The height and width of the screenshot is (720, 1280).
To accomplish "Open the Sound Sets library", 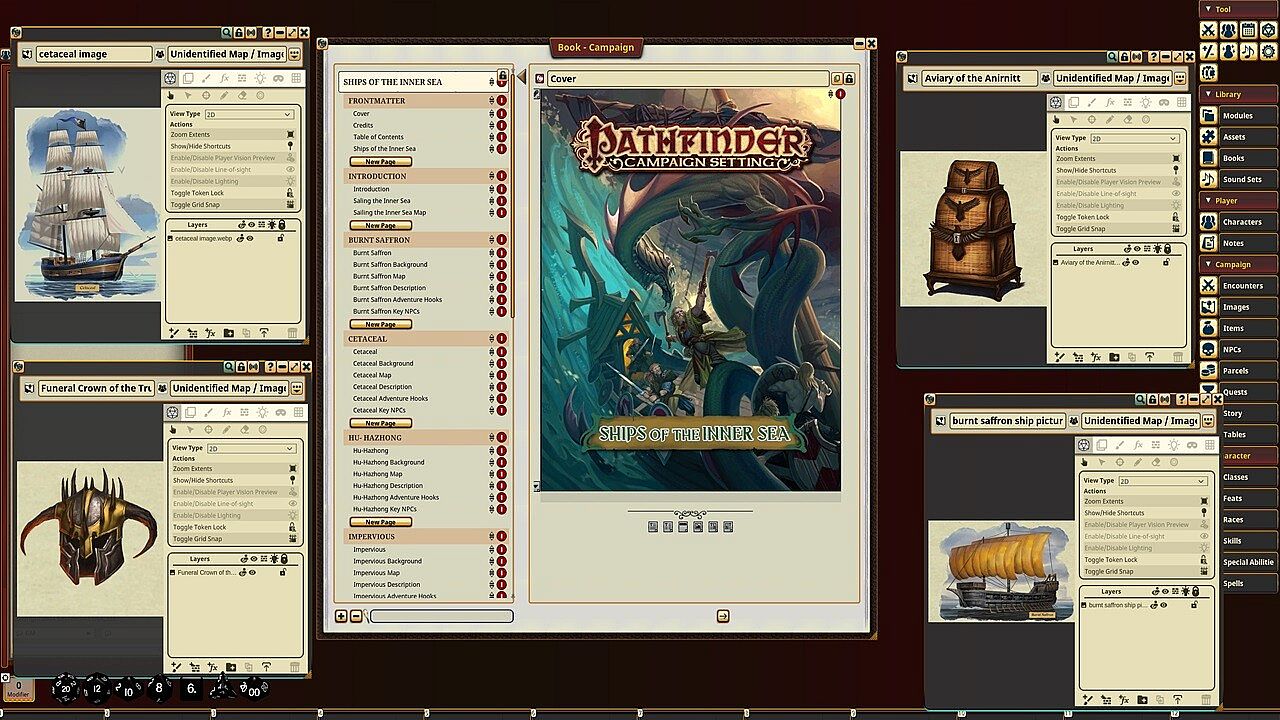I will point(1208,179).
